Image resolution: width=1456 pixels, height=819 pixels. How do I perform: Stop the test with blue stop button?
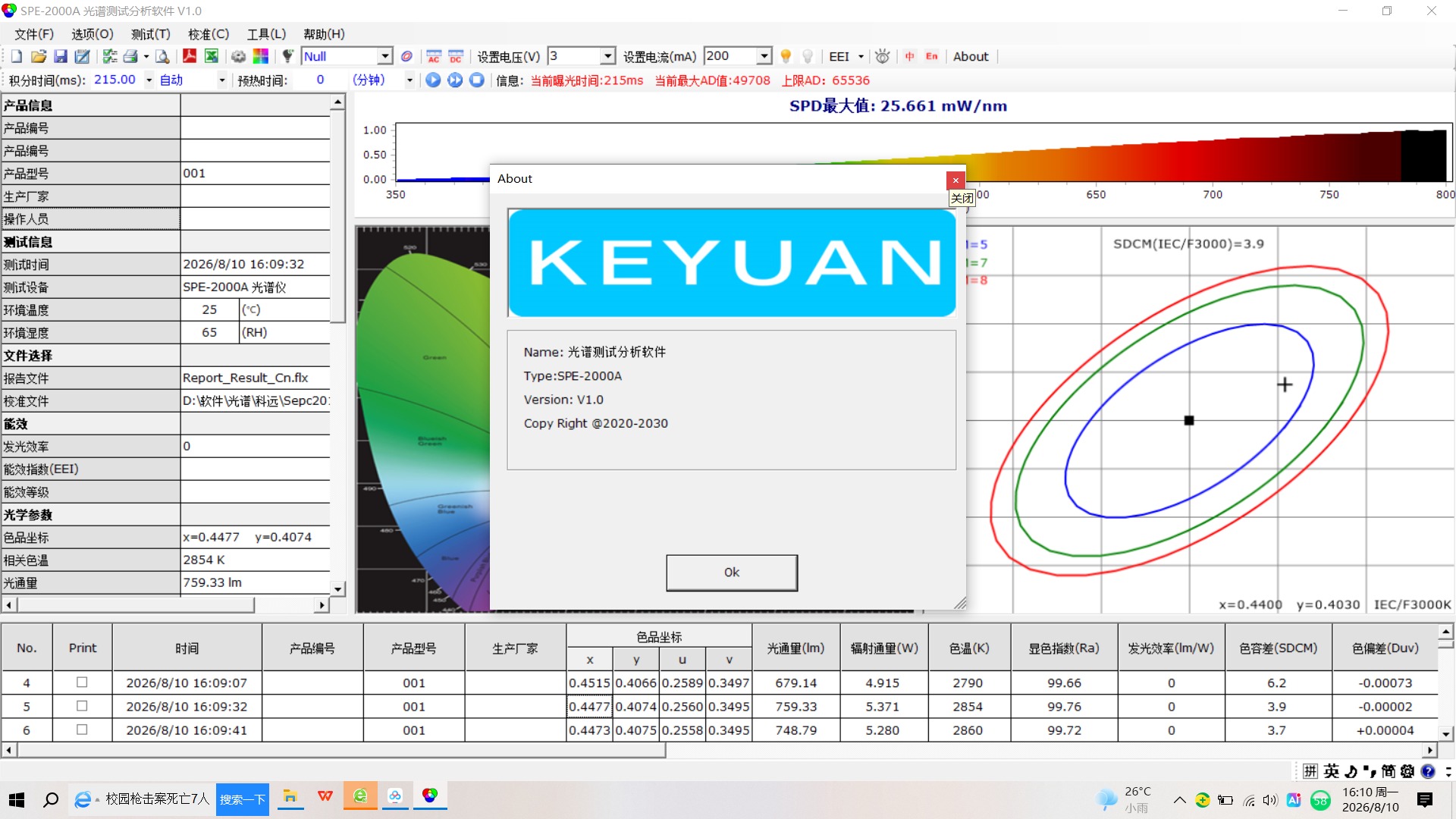point(477,80)
